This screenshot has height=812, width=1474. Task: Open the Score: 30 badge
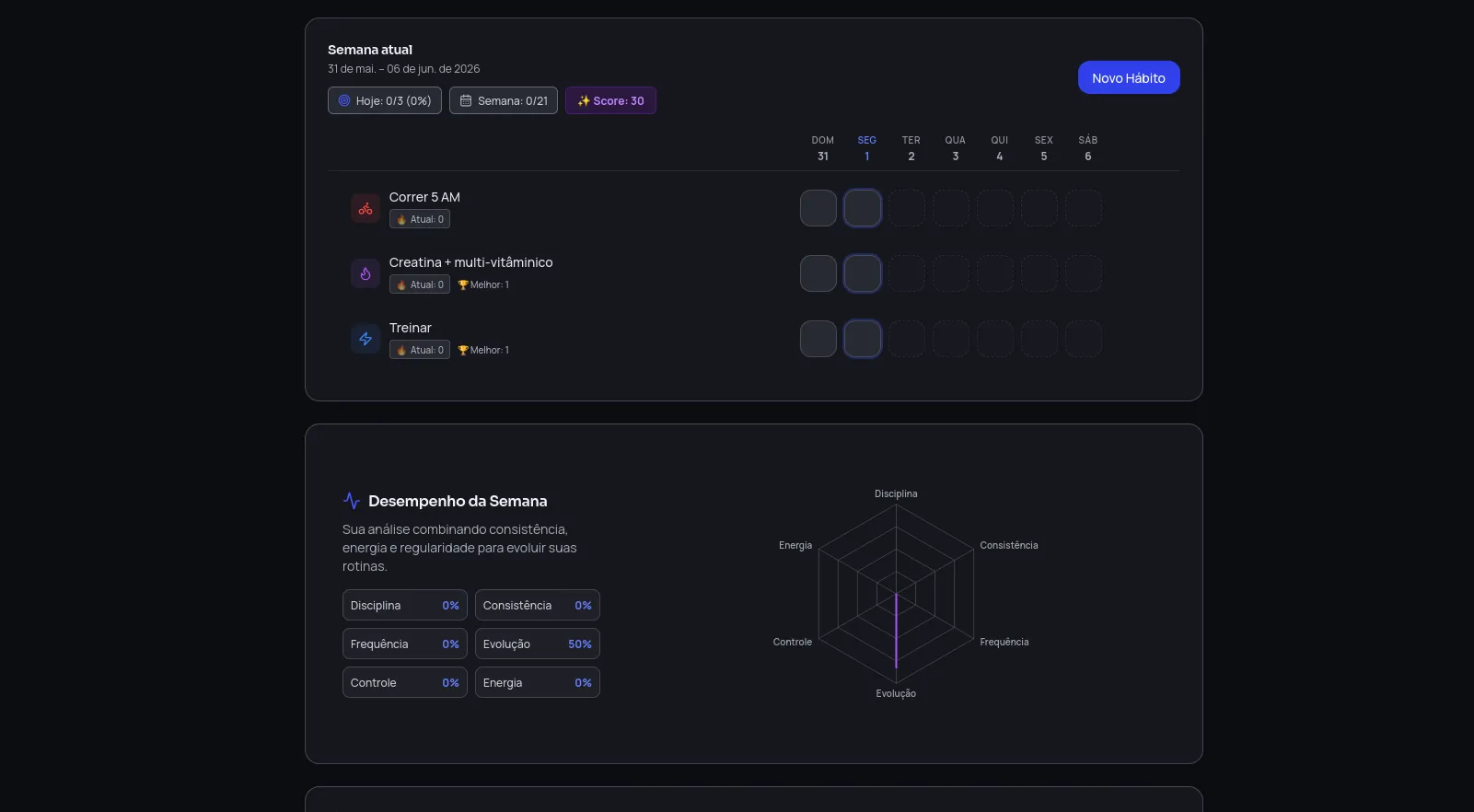610,100
